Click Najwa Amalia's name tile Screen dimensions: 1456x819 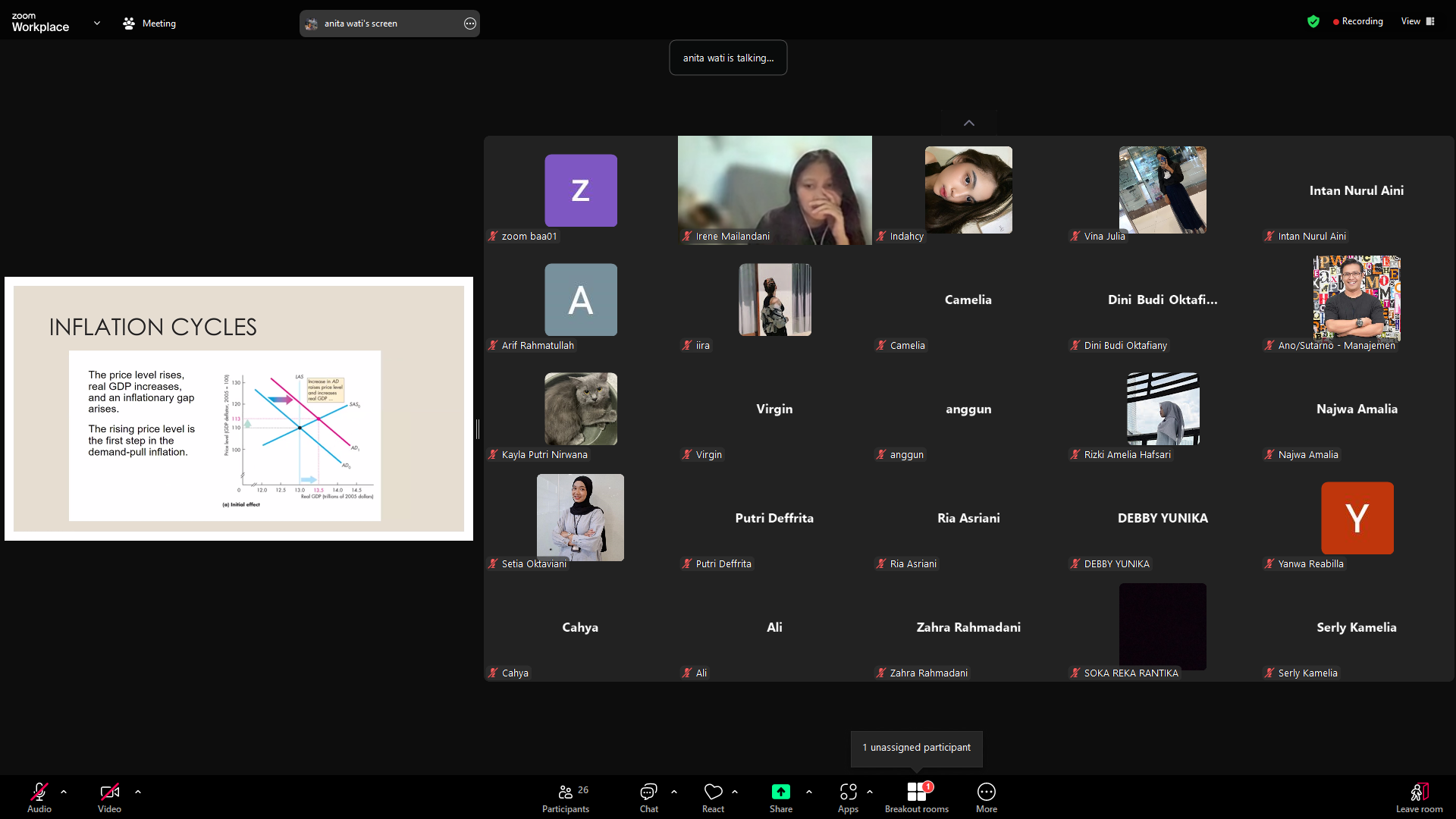pos(1357,409)
